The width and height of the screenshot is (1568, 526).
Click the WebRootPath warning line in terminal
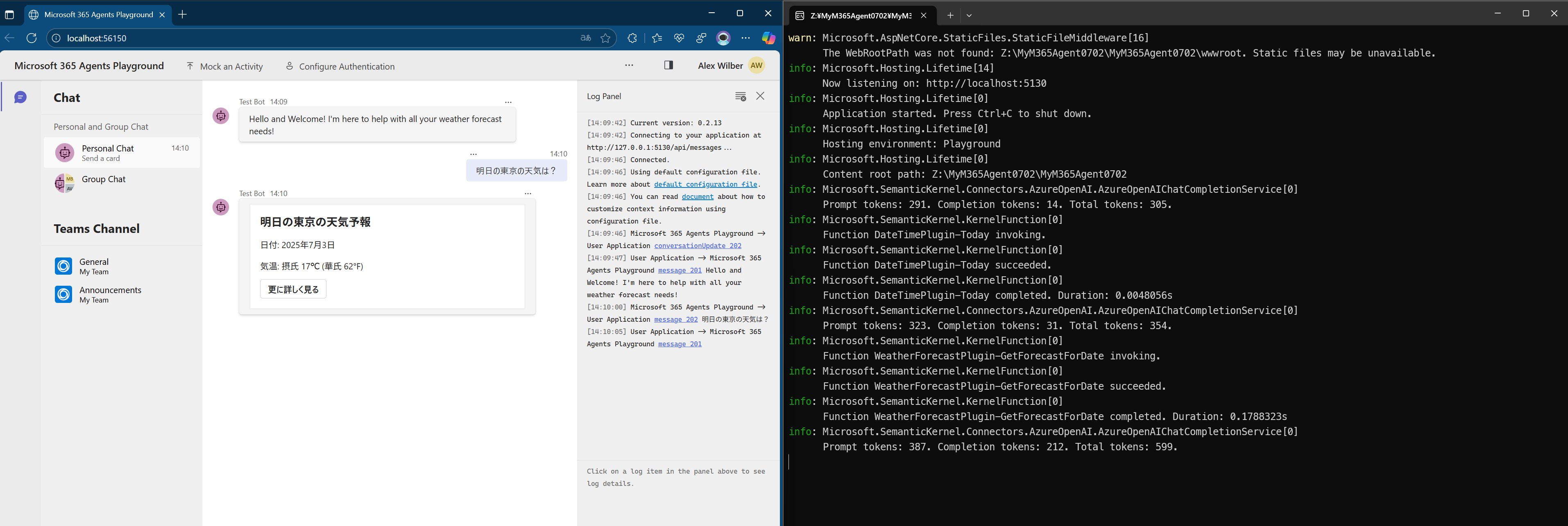1129,53
